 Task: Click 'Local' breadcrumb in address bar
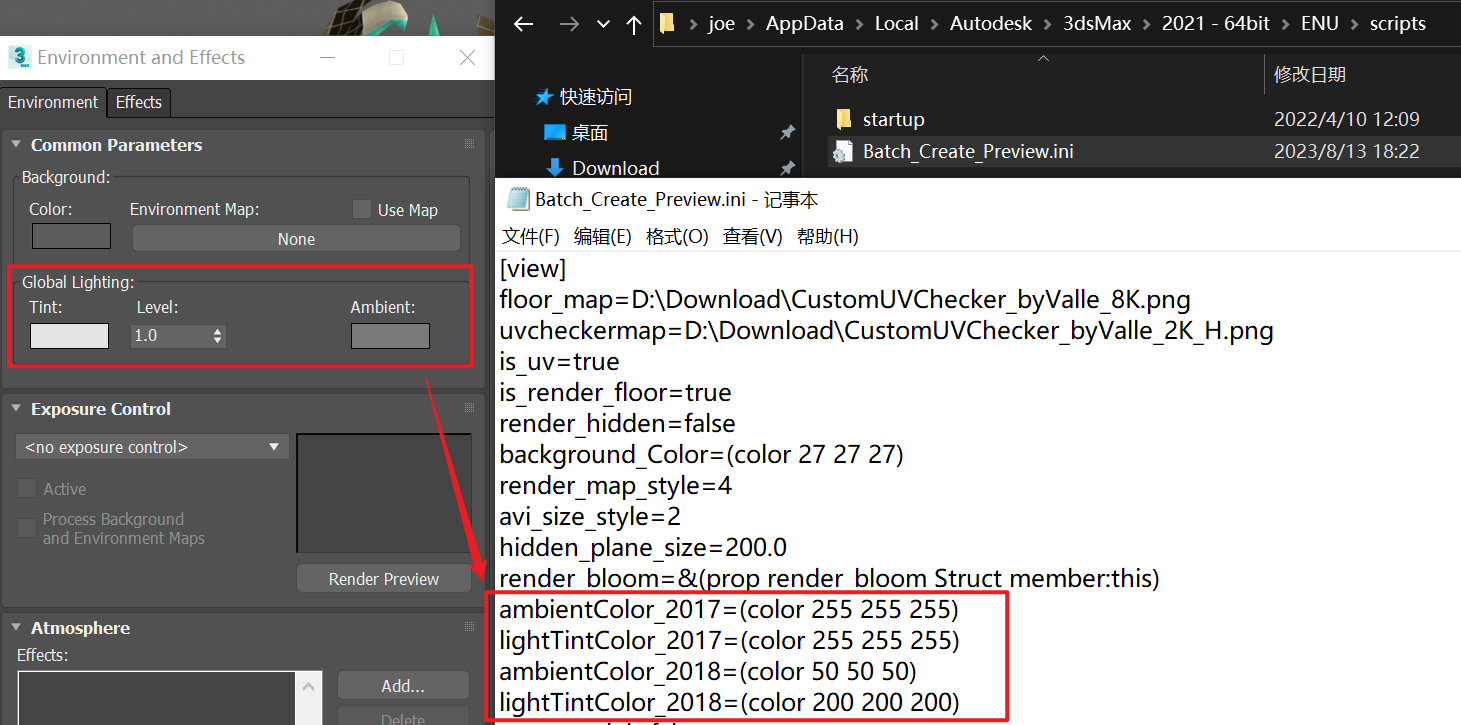(x=896, y=24)
